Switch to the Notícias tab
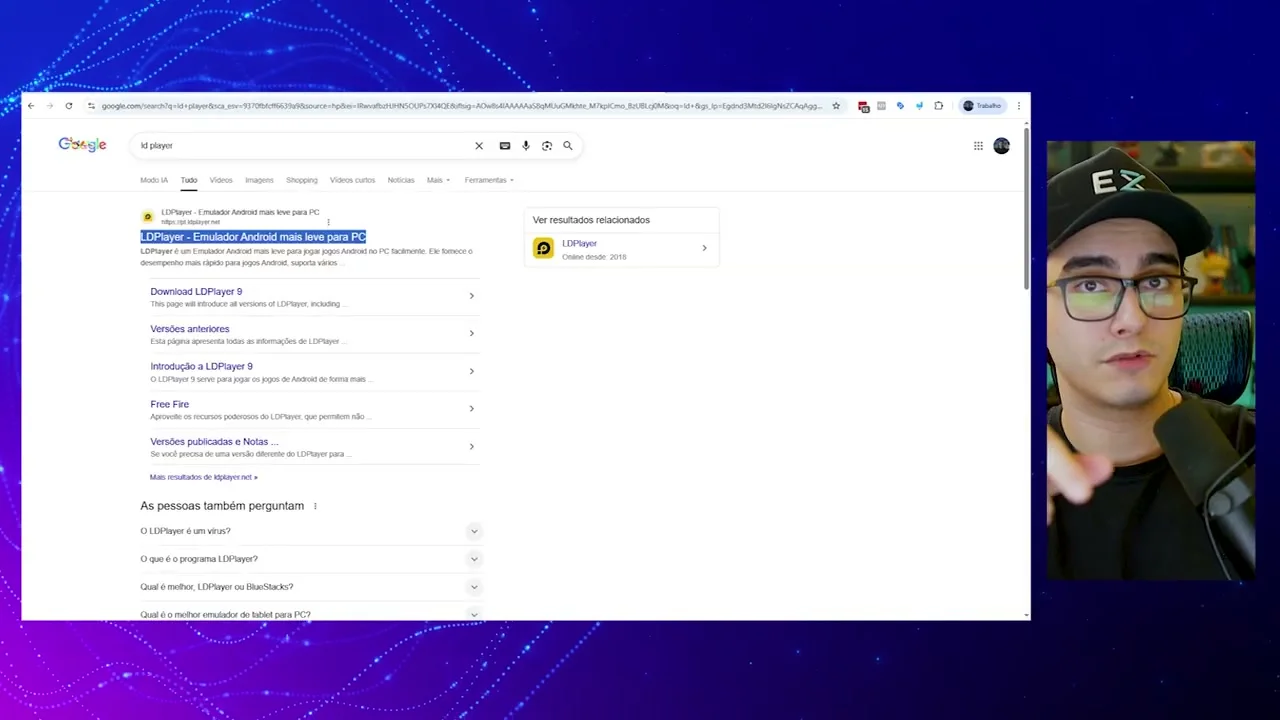1280x720 pixels. coord(401,180)
